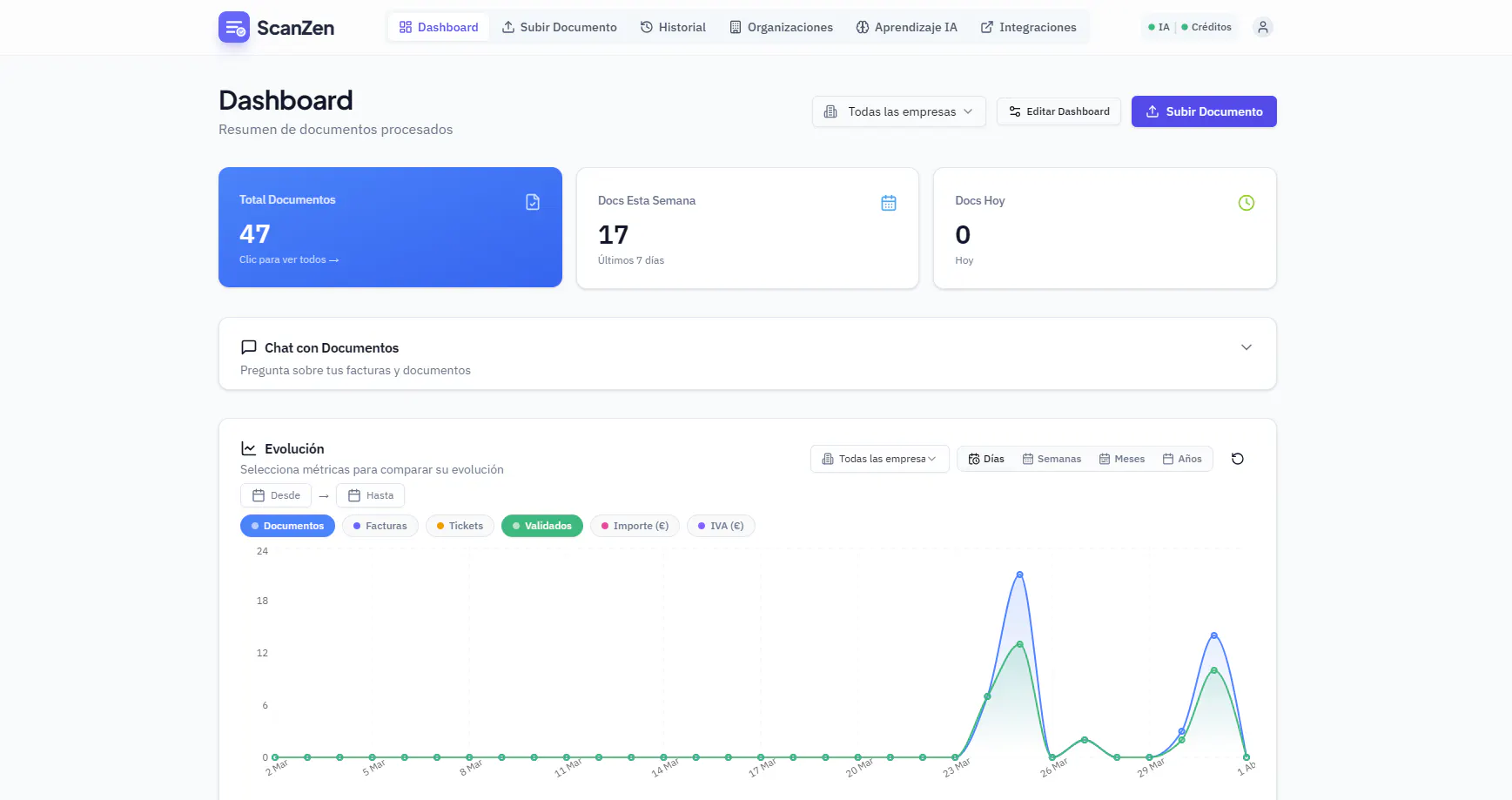The width and height of the screenshot is (1512, 800).
Task: Select the highest peak data point on chart
Action: (x=1019, y=575)
